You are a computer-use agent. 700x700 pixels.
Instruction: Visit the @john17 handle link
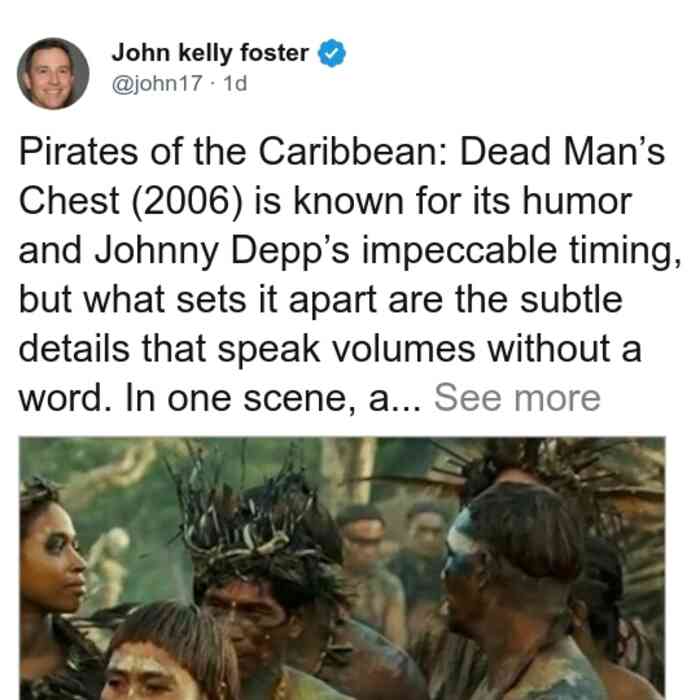(157, 83)
